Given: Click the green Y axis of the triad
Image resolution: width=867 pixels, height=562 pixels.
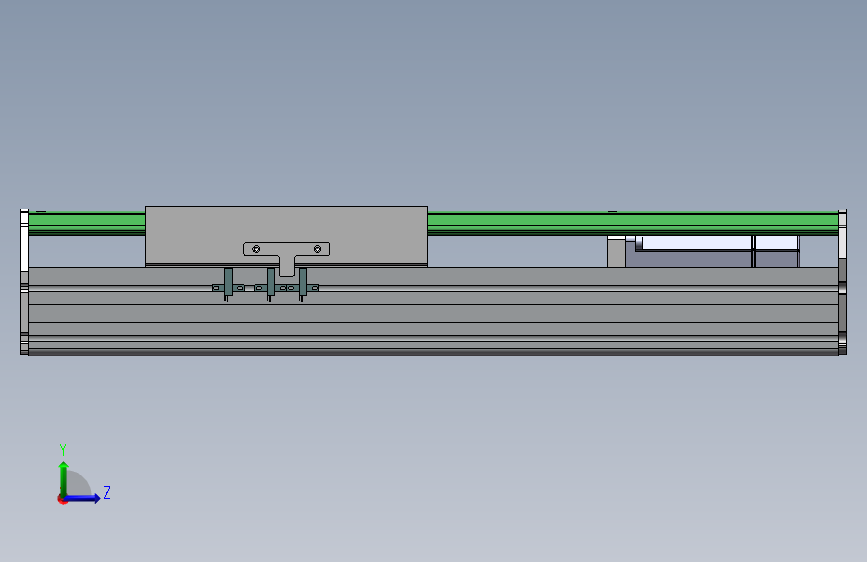Looking at the screenshot, I should (x=64, y=479).
